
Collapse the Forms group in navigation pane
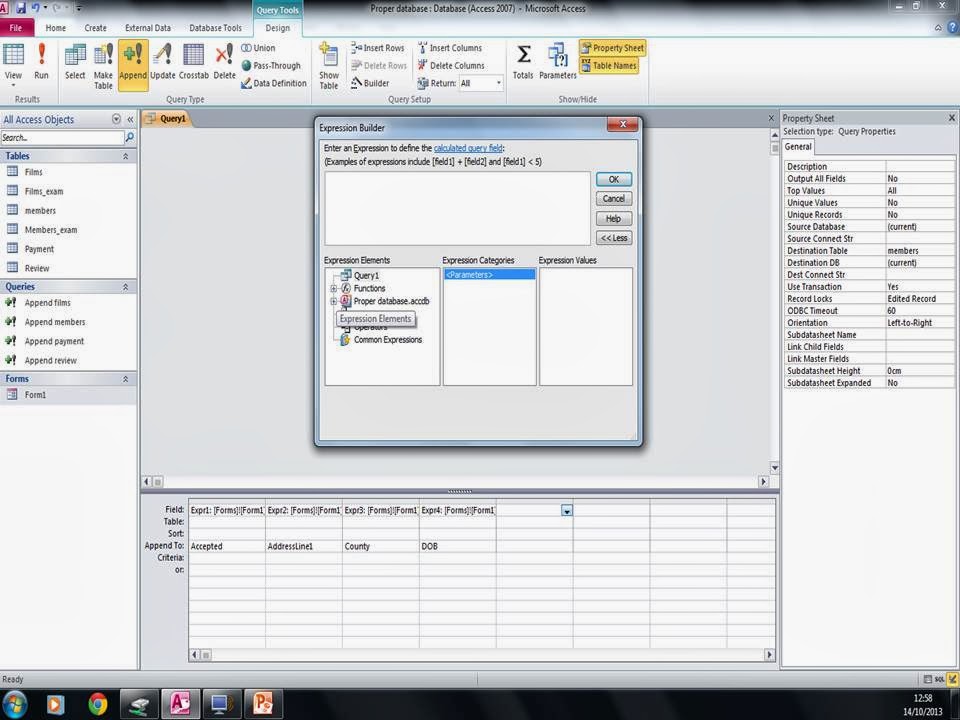126,379
